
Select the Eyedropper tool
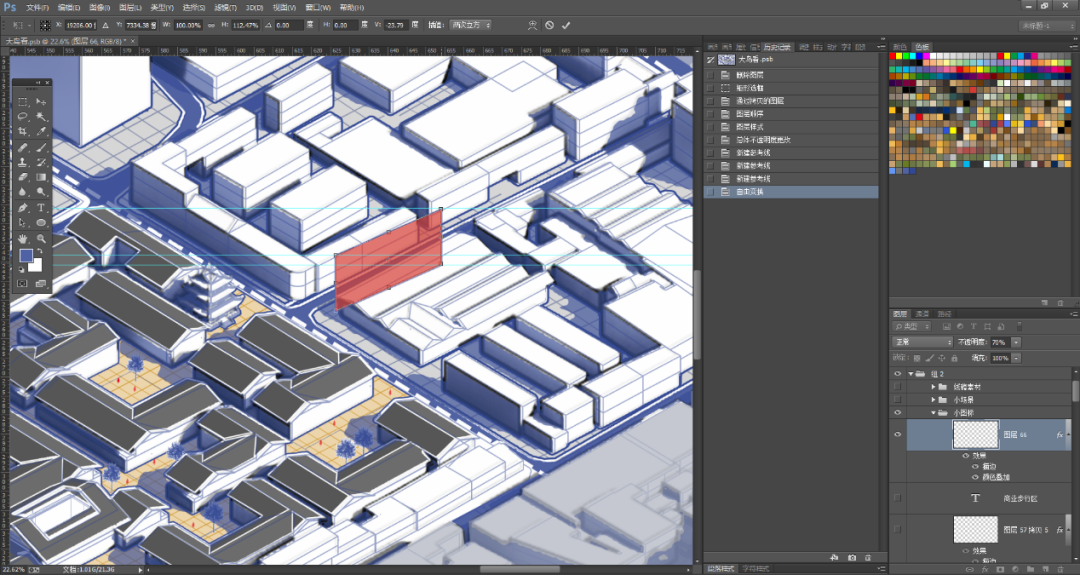tap(41, 131)
